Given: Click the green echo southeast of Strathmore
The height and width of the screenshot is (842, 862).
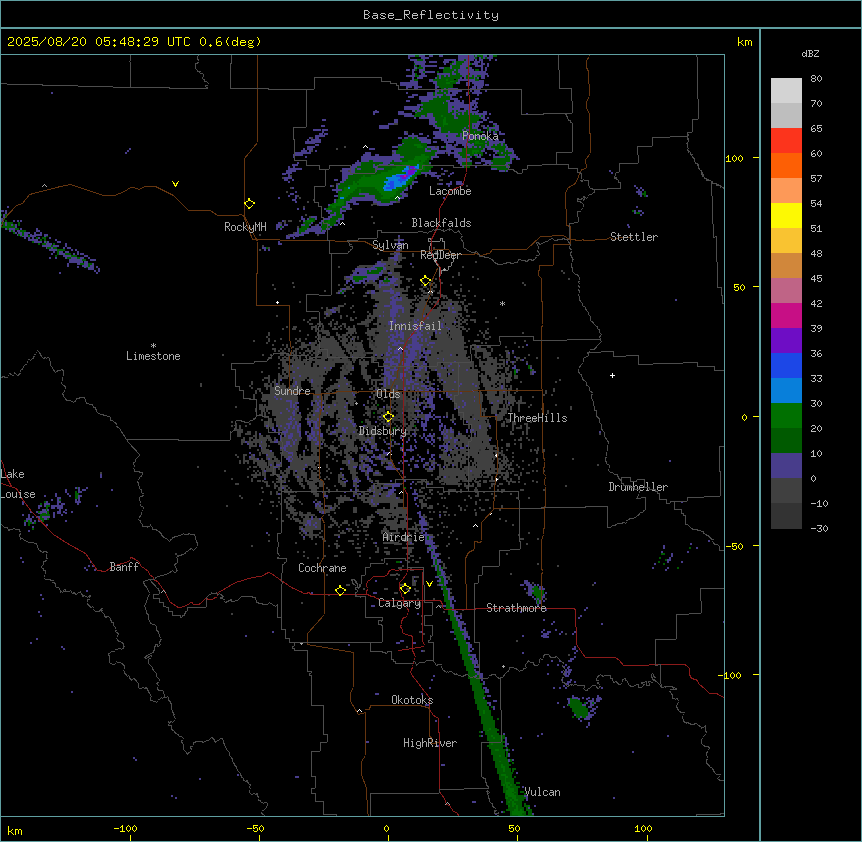Looking at the screenshot, I should pyautogui.click(x=578, y=707).
